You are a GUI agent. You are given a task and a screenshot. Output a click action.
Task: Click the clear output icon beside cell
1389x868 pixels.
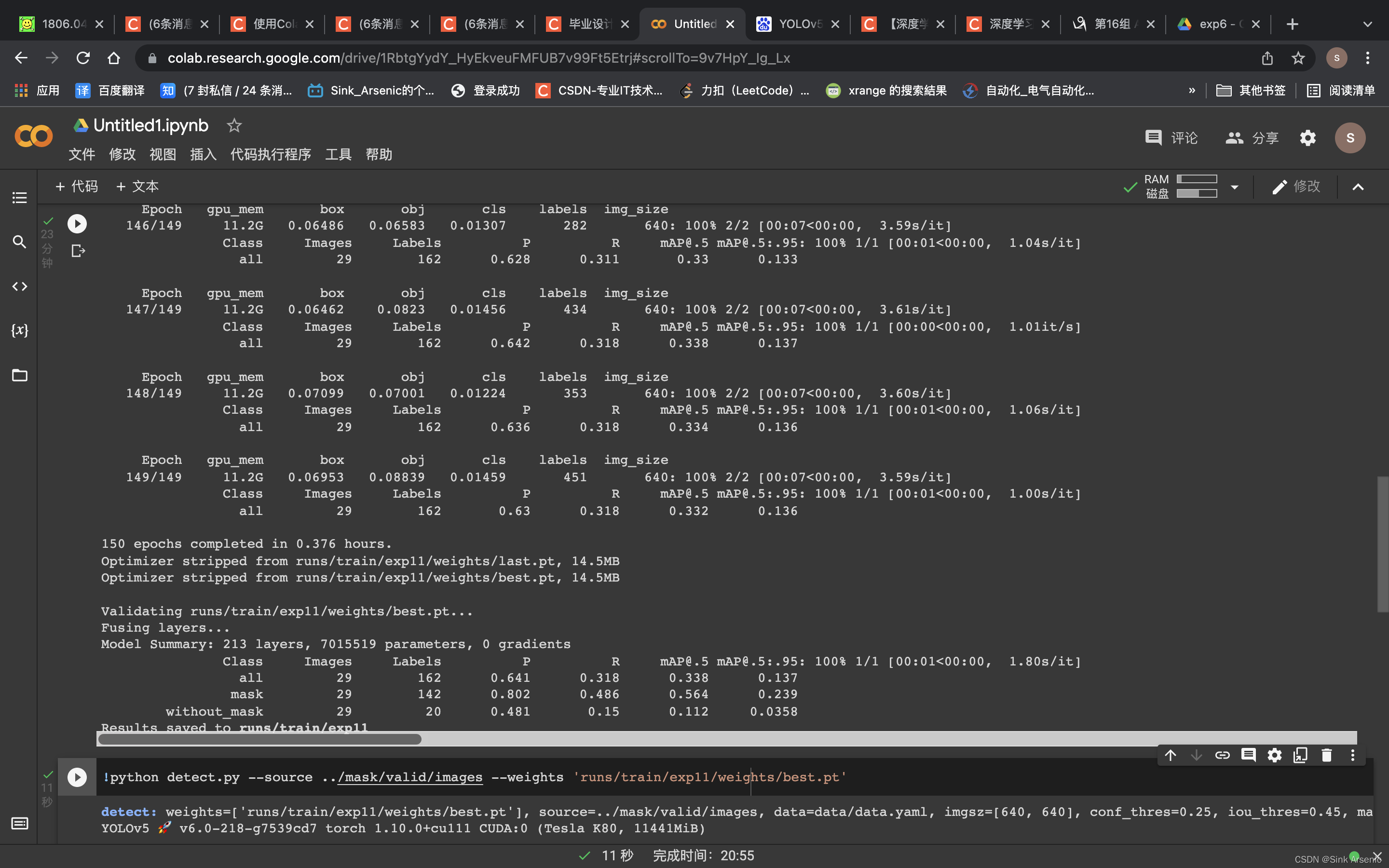78,251
